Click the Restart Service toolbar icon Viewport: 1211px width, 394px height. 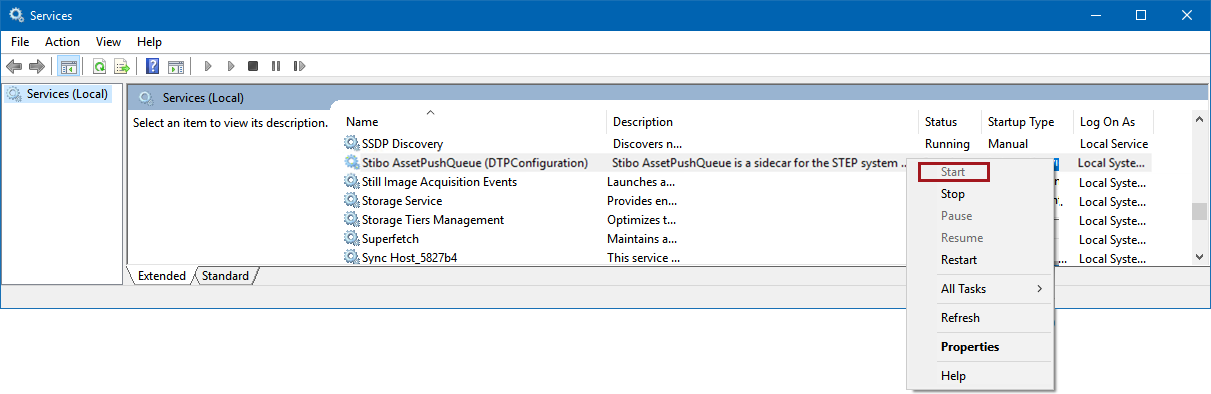point(299,66)
